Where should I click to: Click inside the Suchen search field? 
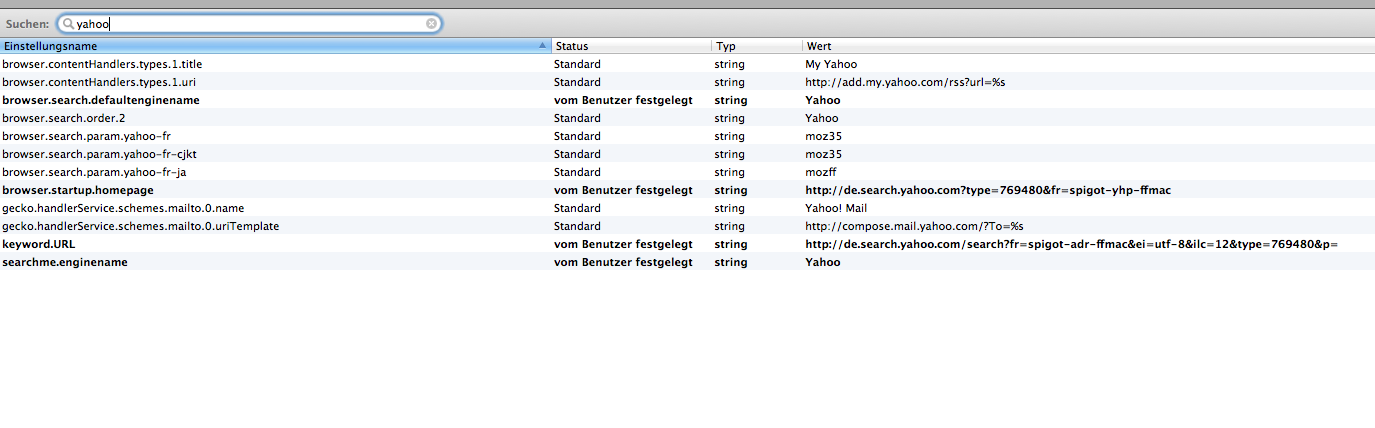pyautogui.click(x=250, y=23)
